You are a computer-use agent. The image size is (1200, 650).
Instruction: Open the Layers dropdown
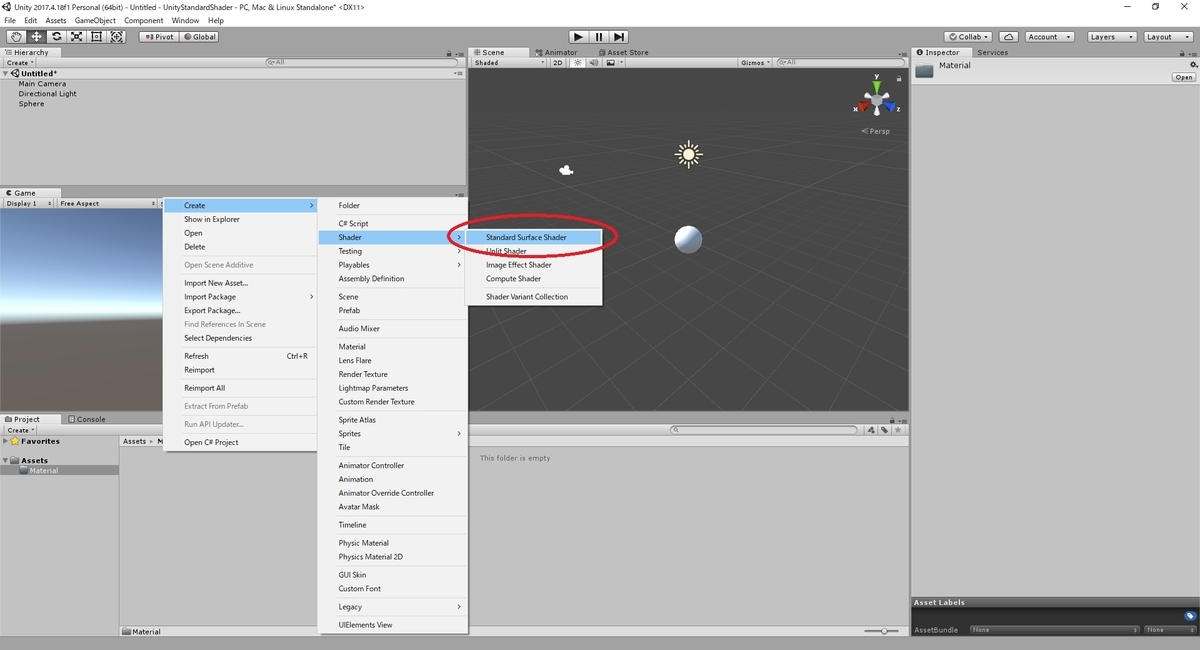pos(1110,37)
